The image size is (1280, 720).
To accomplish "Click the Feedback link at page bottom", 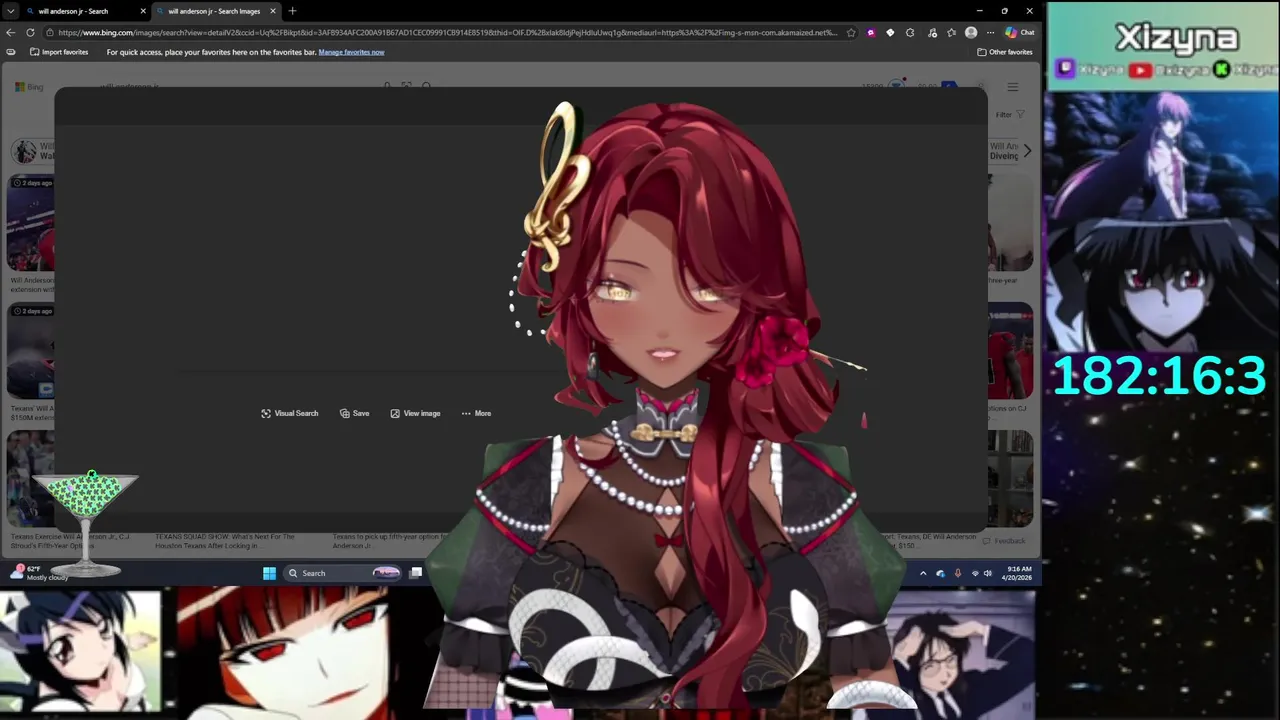I will 1004,541.
